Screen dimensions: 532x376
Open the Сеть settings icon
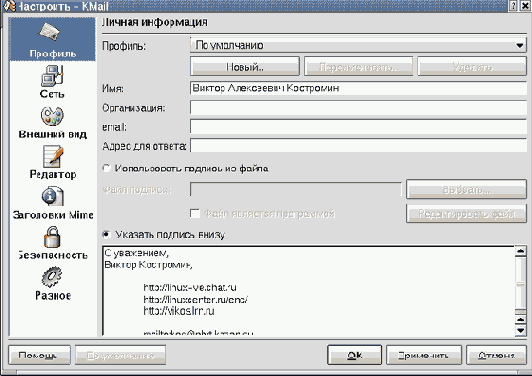(x=52, y=76)
